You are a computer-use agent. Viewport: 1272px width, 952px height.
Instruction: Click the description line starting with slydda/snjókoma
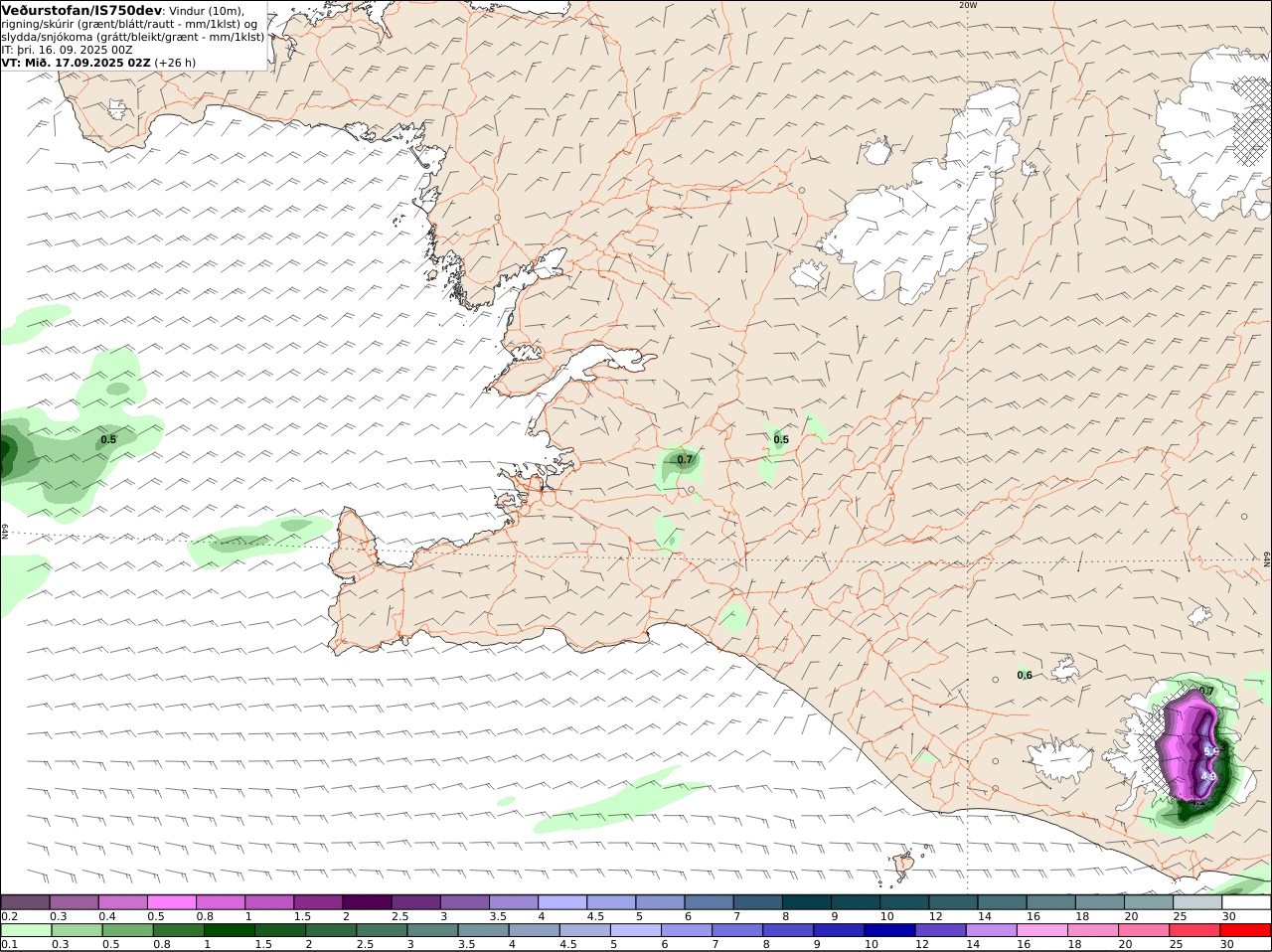click(132, 37)
